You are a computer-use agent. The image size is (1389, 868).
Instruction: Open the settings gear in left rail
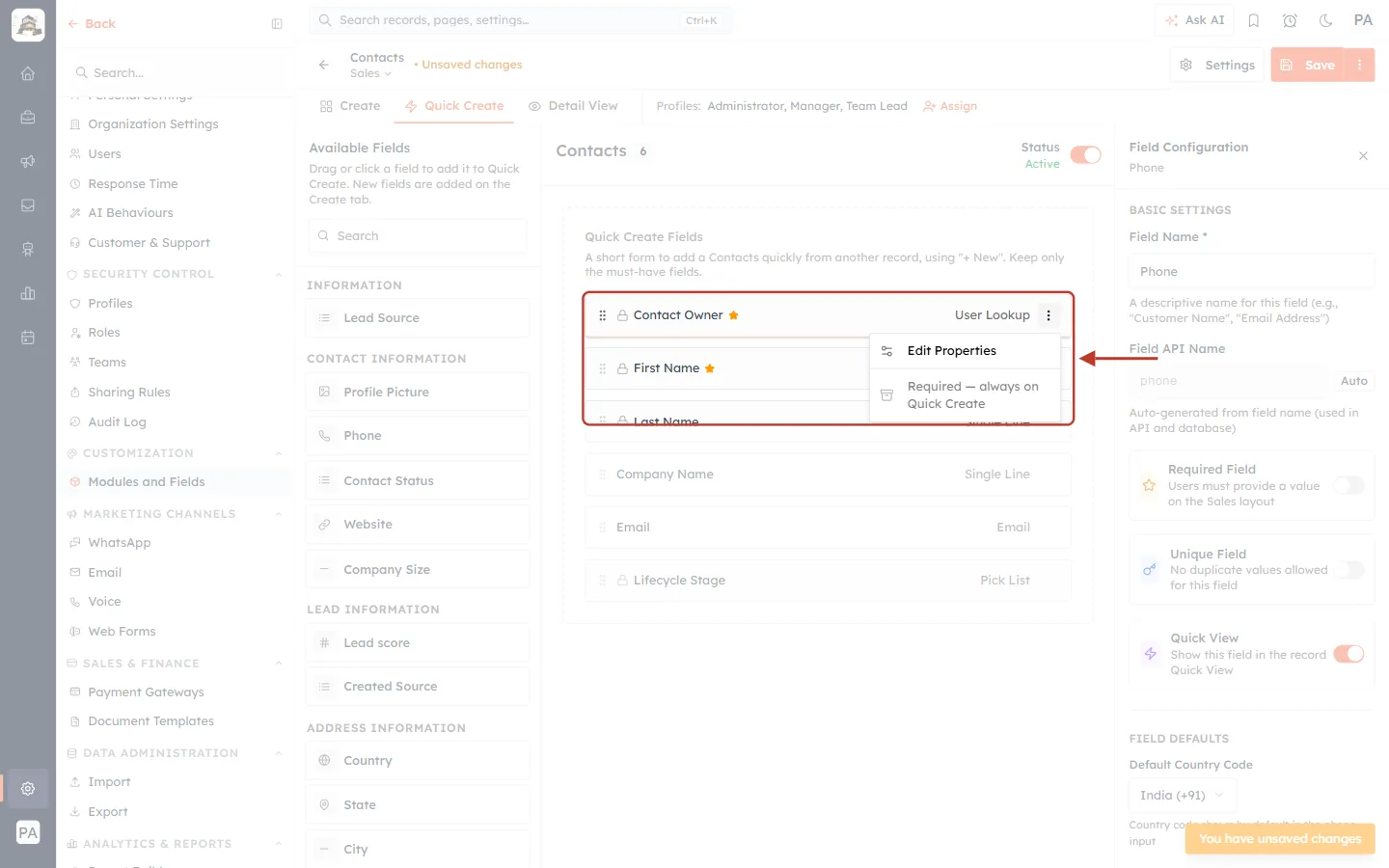coord(28,788)
